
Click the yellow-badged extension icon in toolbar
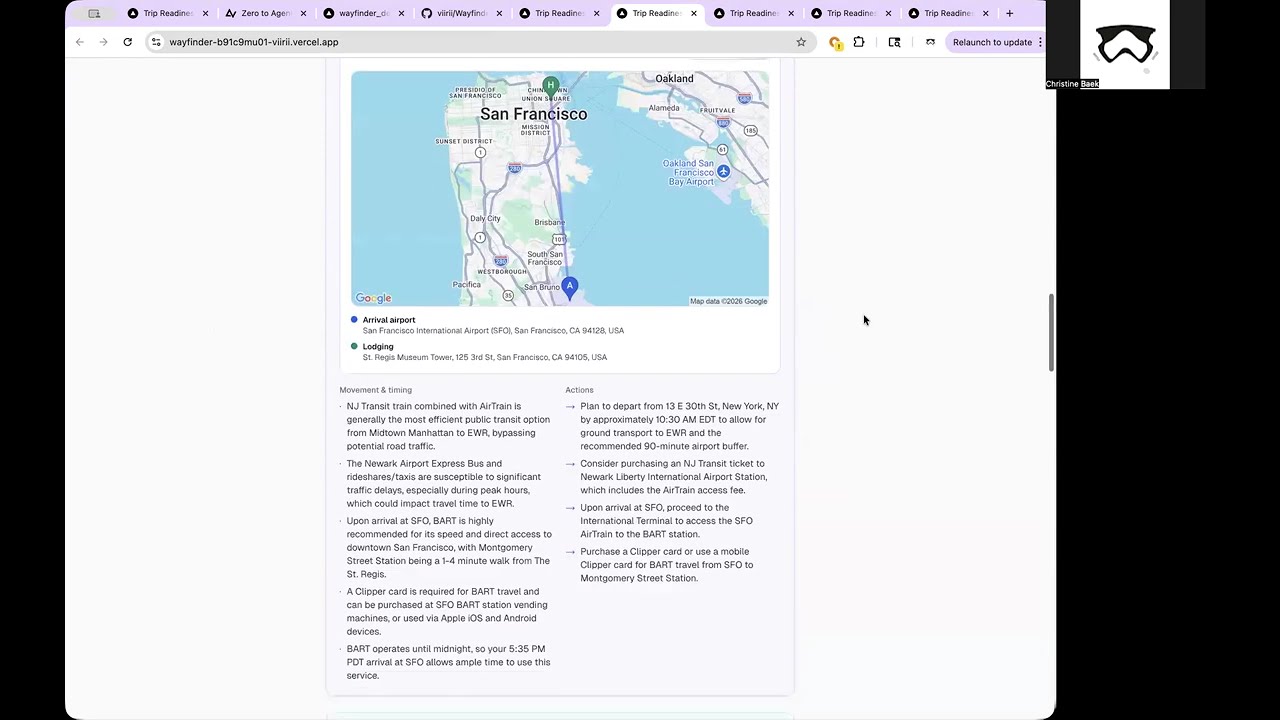pyautogui.click(x=835, y=42)
